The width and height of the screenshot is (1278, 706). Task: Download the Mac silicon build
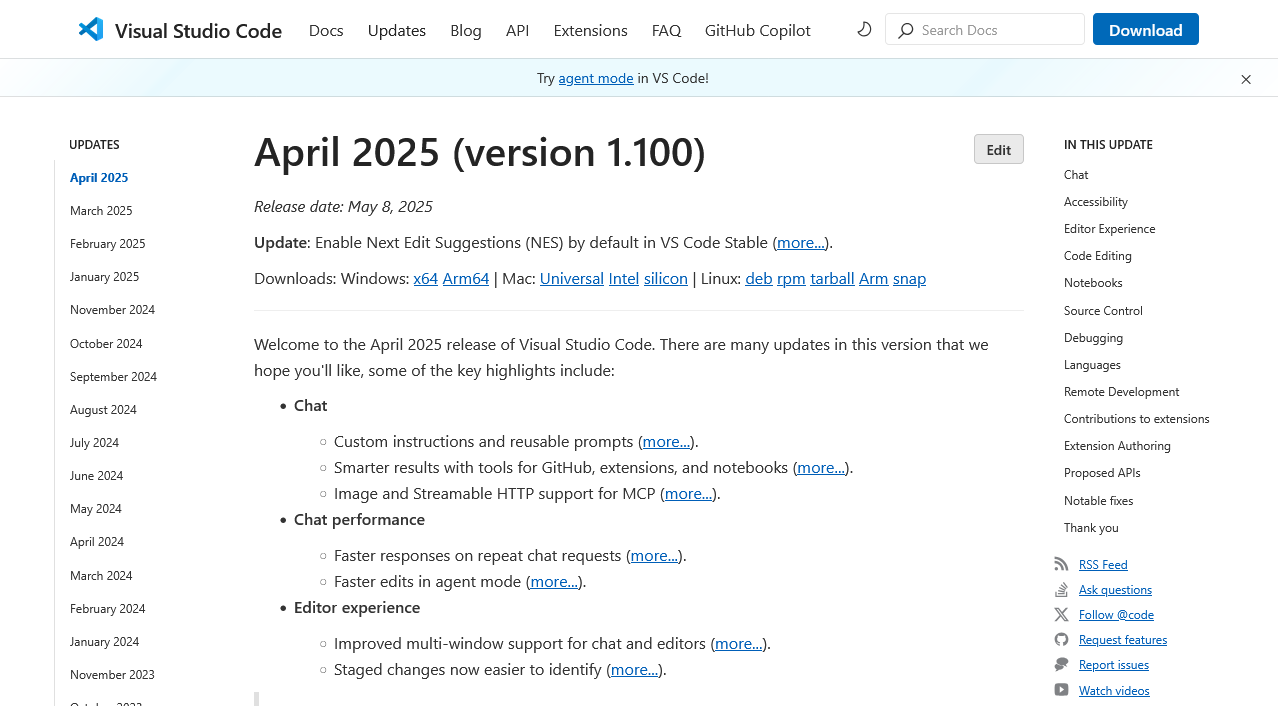click(x=666, y=279)
